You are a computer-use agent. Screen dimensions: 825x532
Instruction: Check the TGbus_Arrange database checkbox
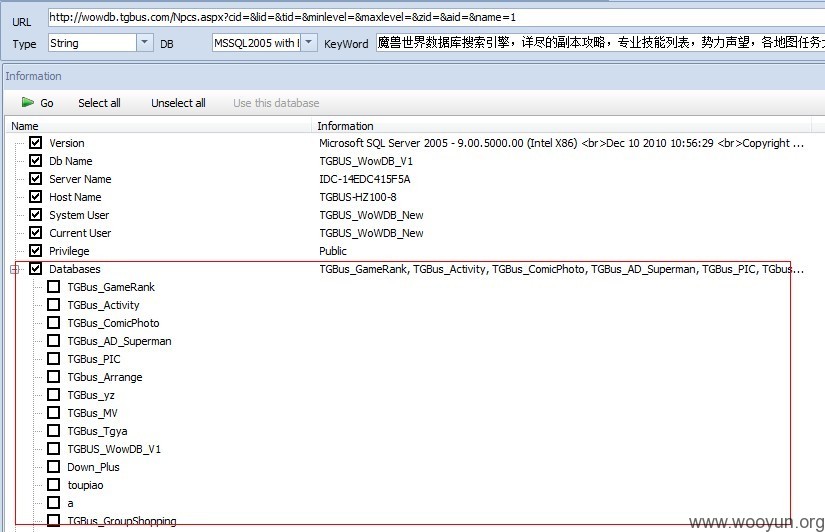point(54,376)
